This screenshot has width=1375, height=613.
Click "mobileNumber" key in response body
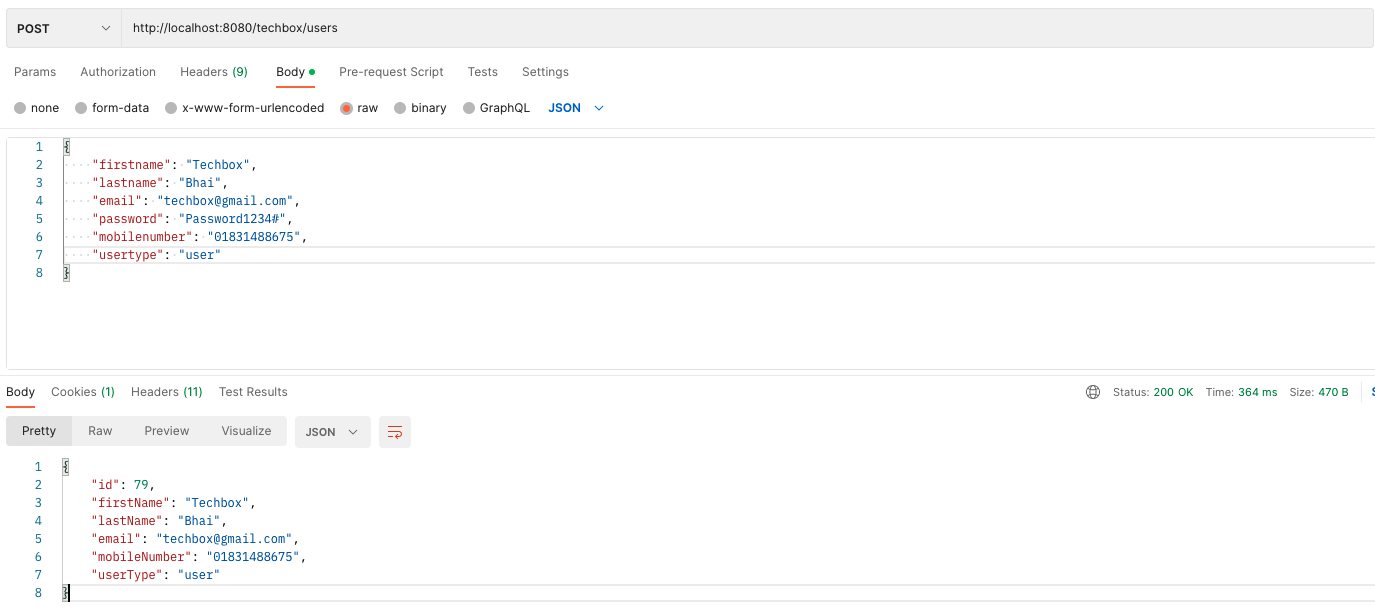click(x=142, y=557)
